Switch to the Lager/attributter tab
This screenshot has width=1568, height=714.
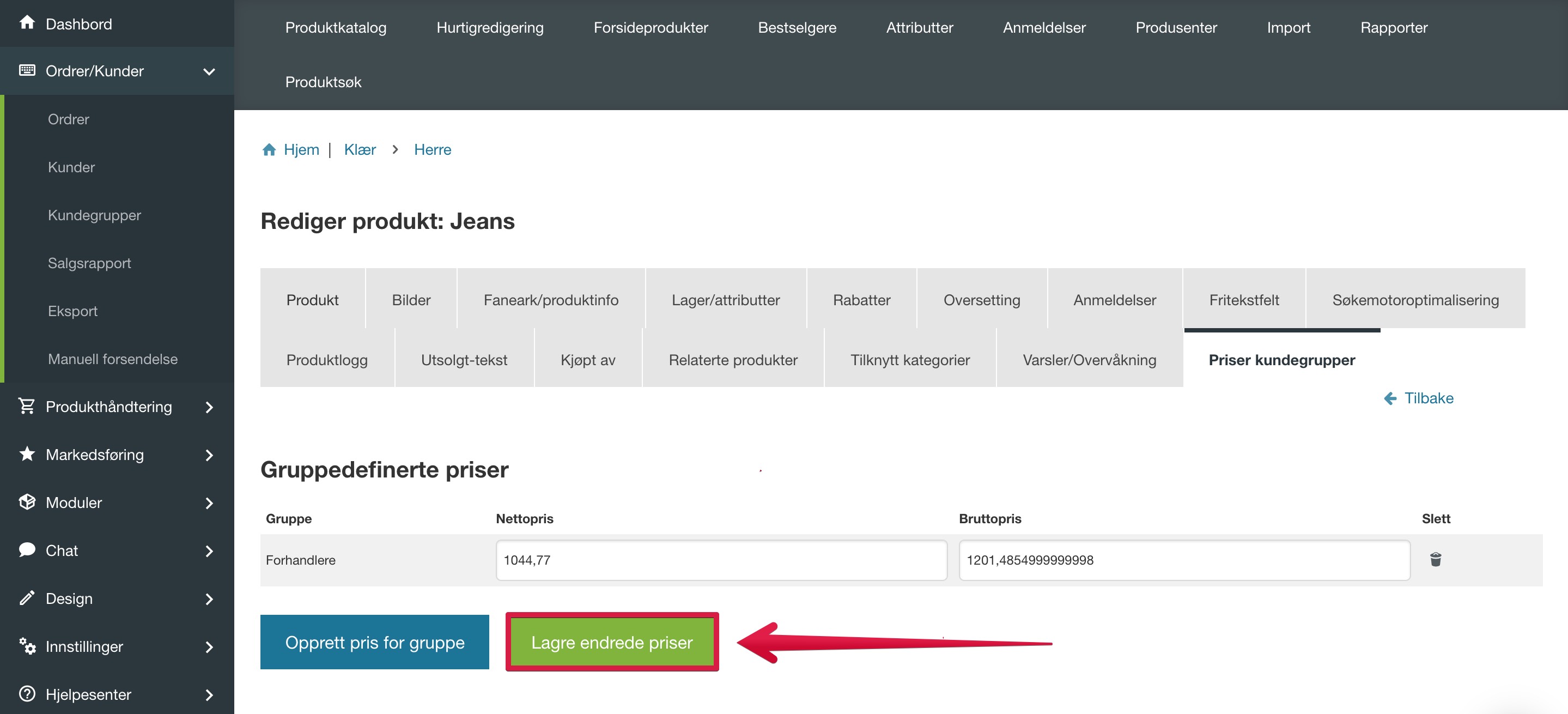tap(726, 299)
